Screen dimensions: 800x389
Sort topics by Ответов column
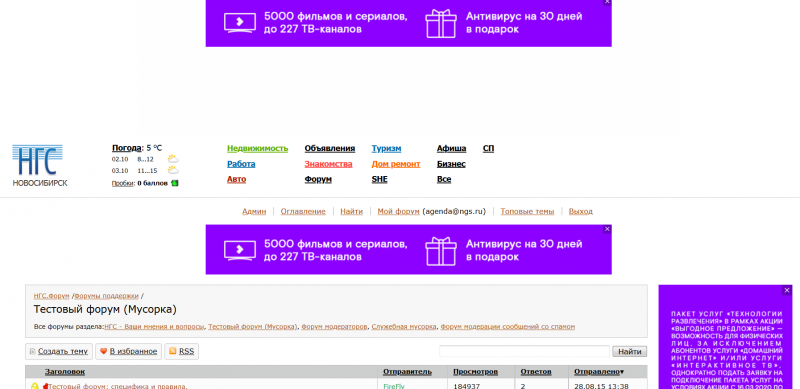click(x=536, y=372)
